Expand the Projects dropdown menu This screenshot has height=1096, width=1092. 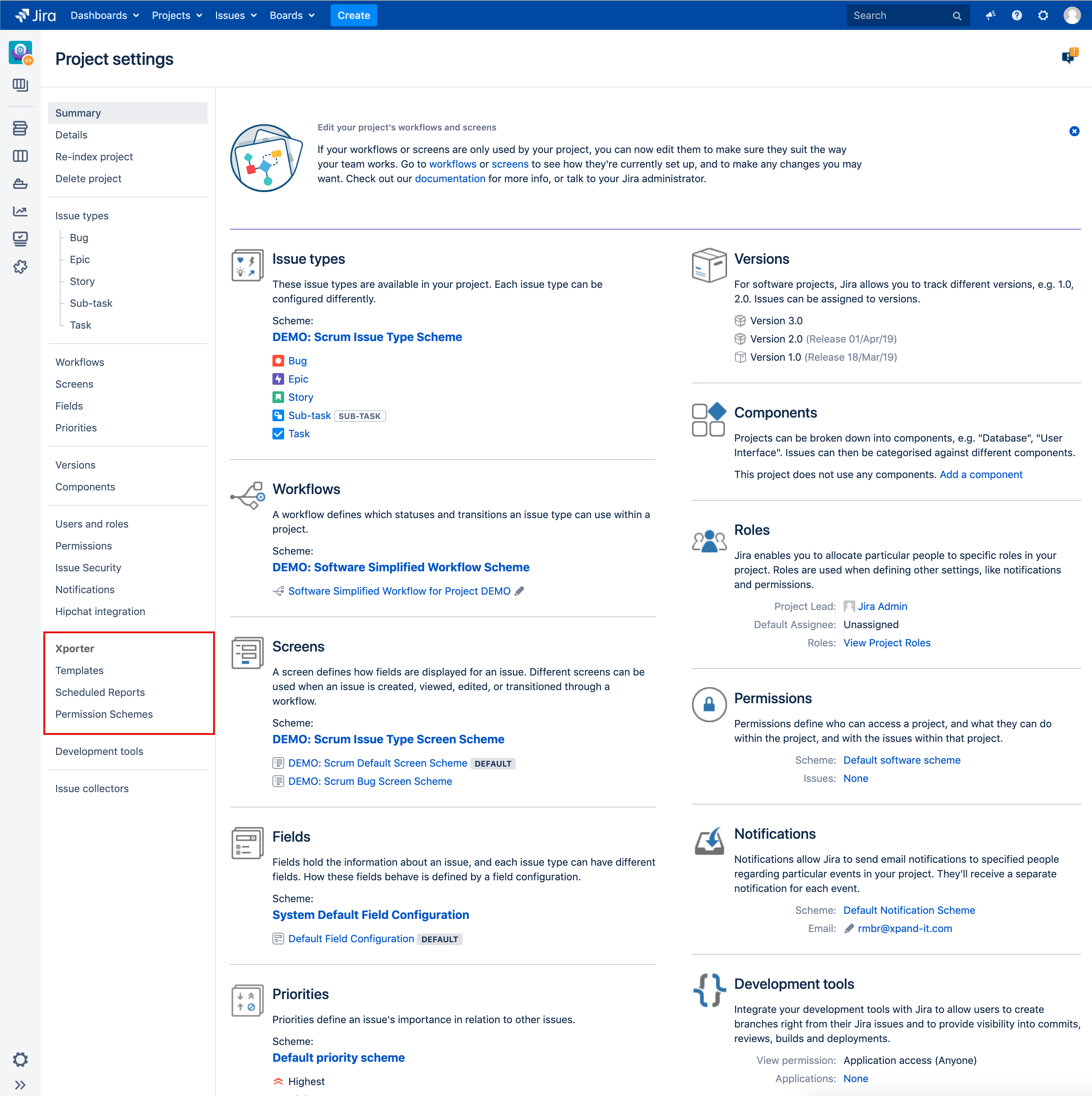click(x=177, y=15)
